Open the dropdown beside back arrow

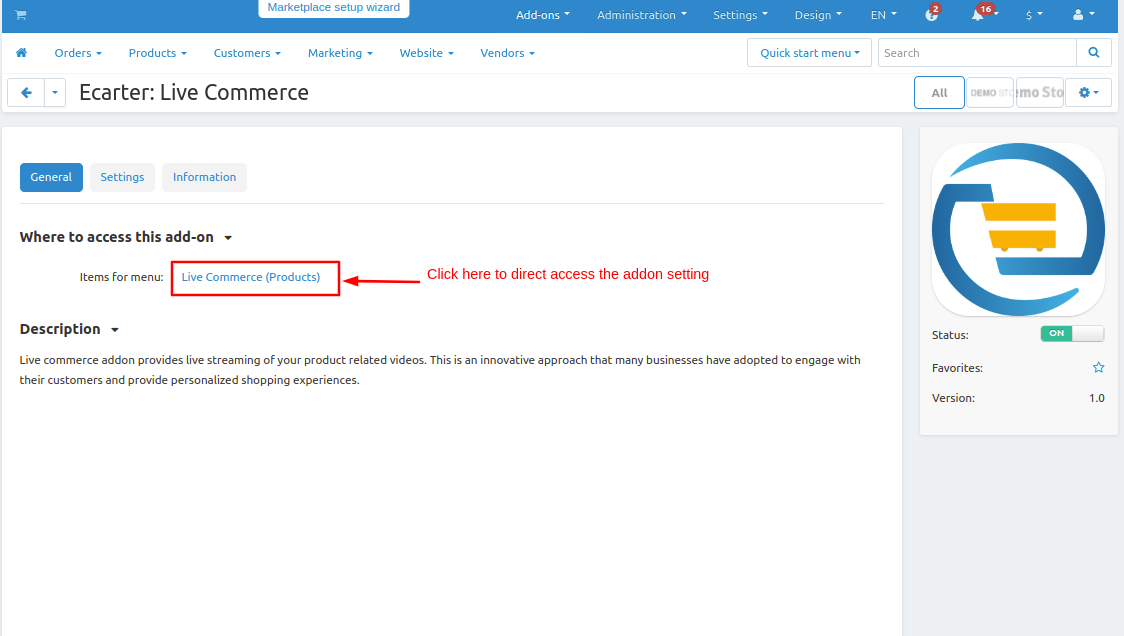(55, 92)
